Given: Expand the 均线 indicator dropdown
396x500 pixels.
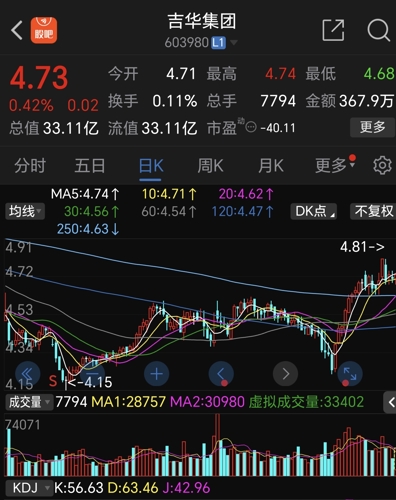Looking at the screenshot, I should pyautogui.click(x=25, y=211).
